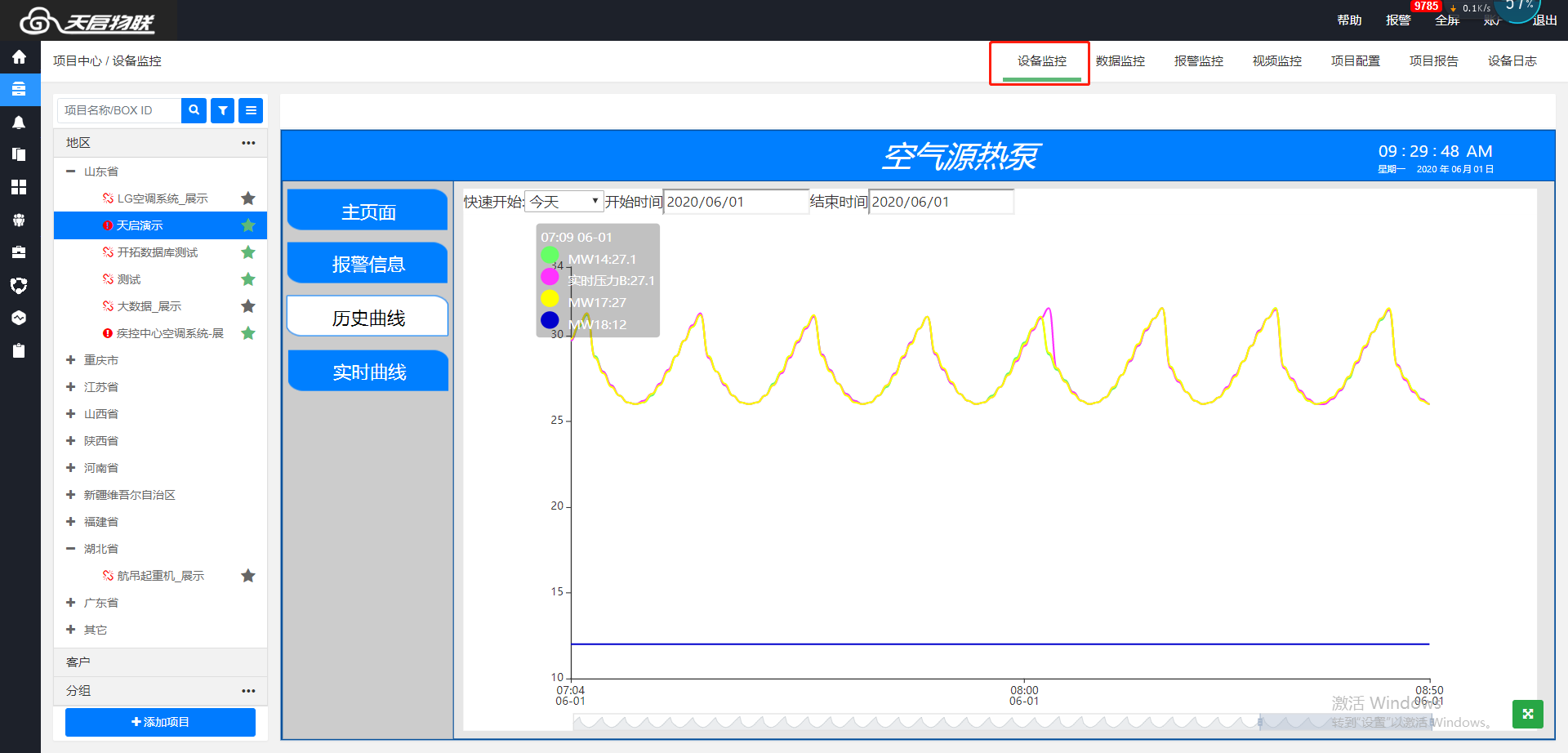Open the grid dashboard sidebar icon

[x=19, y=187]
